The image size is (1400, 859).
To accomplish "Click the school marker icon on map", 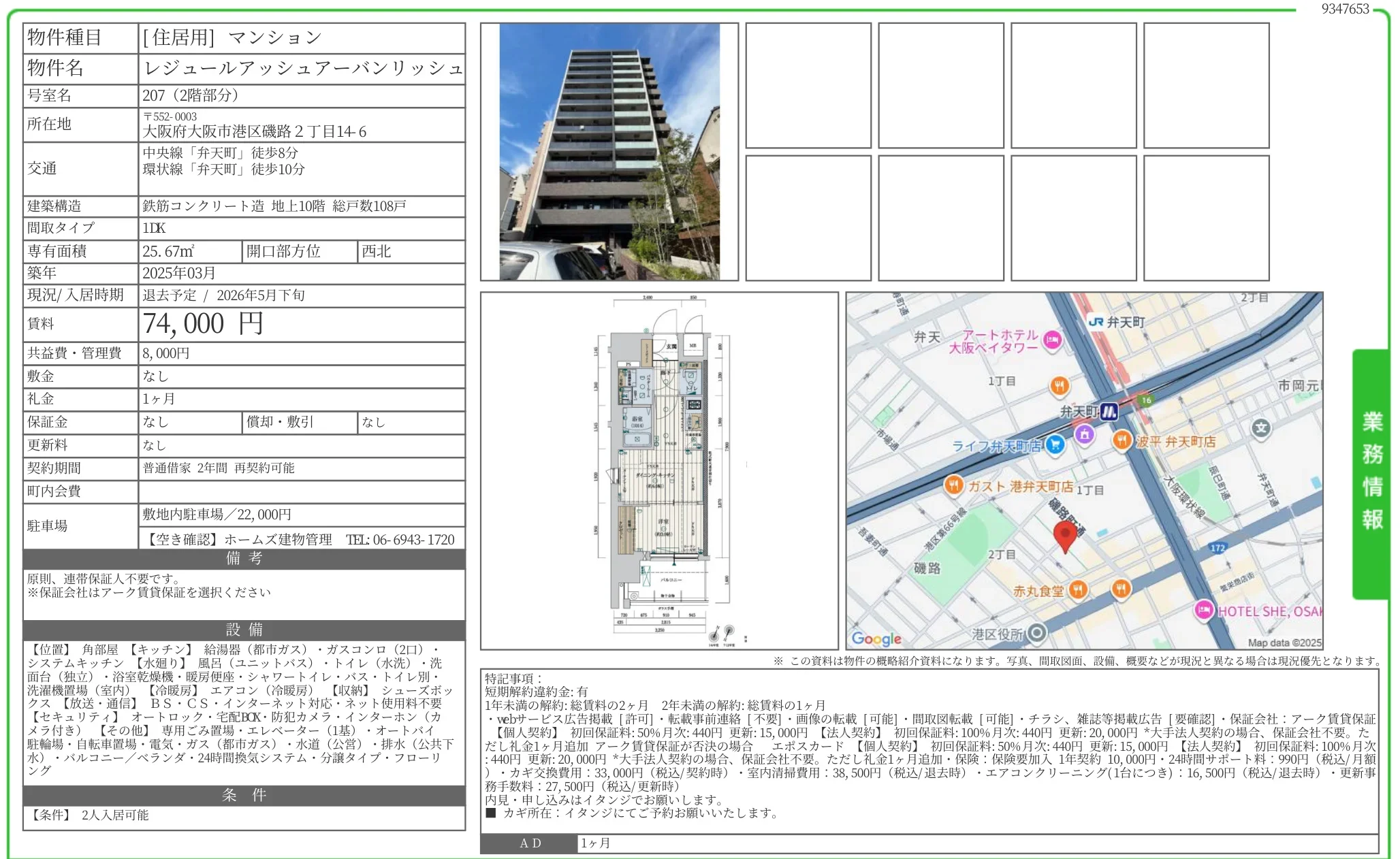I will 1261,428.
